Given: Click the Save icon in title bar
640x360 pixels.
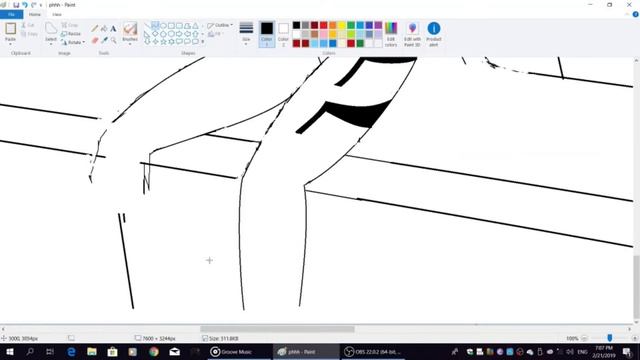Looking at the screenshot, I should point(16,5).
